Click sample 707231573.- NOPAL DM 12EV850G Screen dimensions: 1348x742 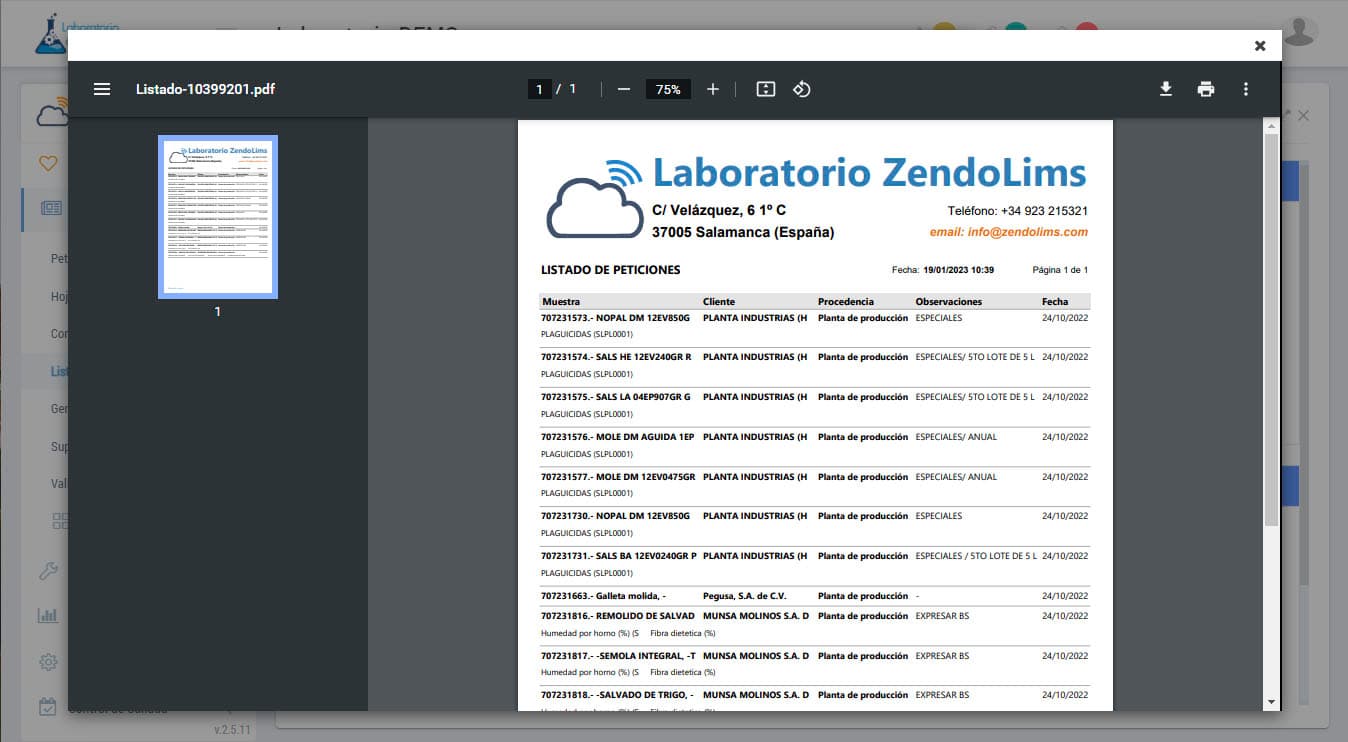pyautogui.click(x=615, y=318)
